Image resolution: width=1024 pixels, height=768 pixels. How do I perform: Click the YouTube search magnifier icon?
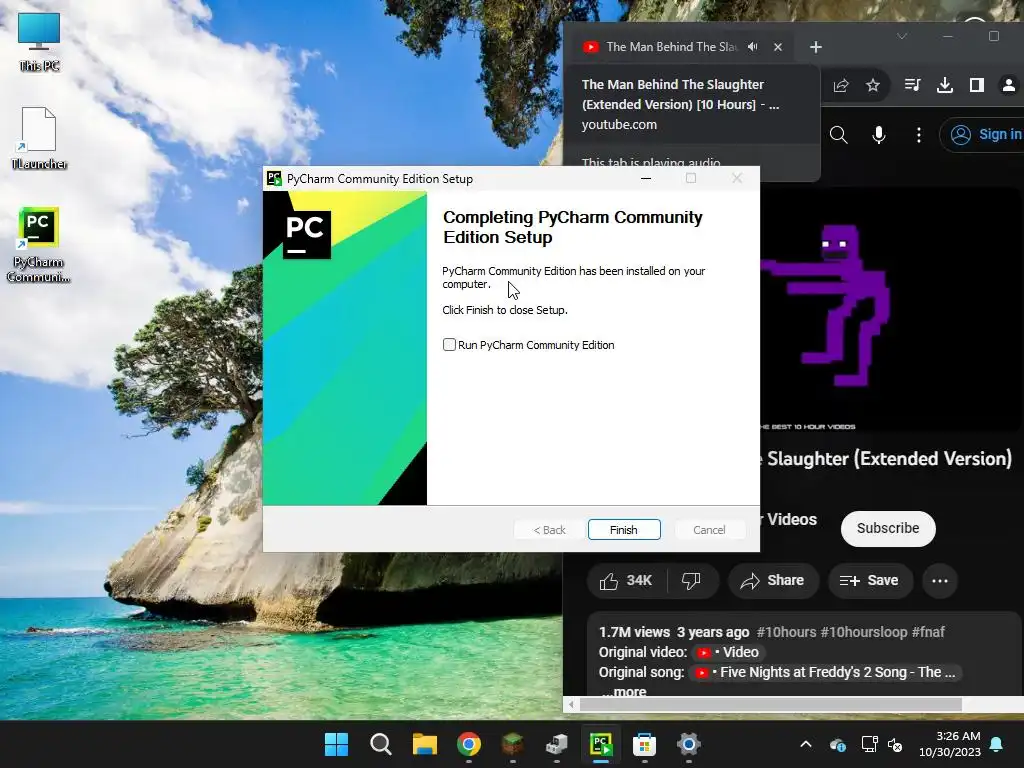click(x=839, y=135)
